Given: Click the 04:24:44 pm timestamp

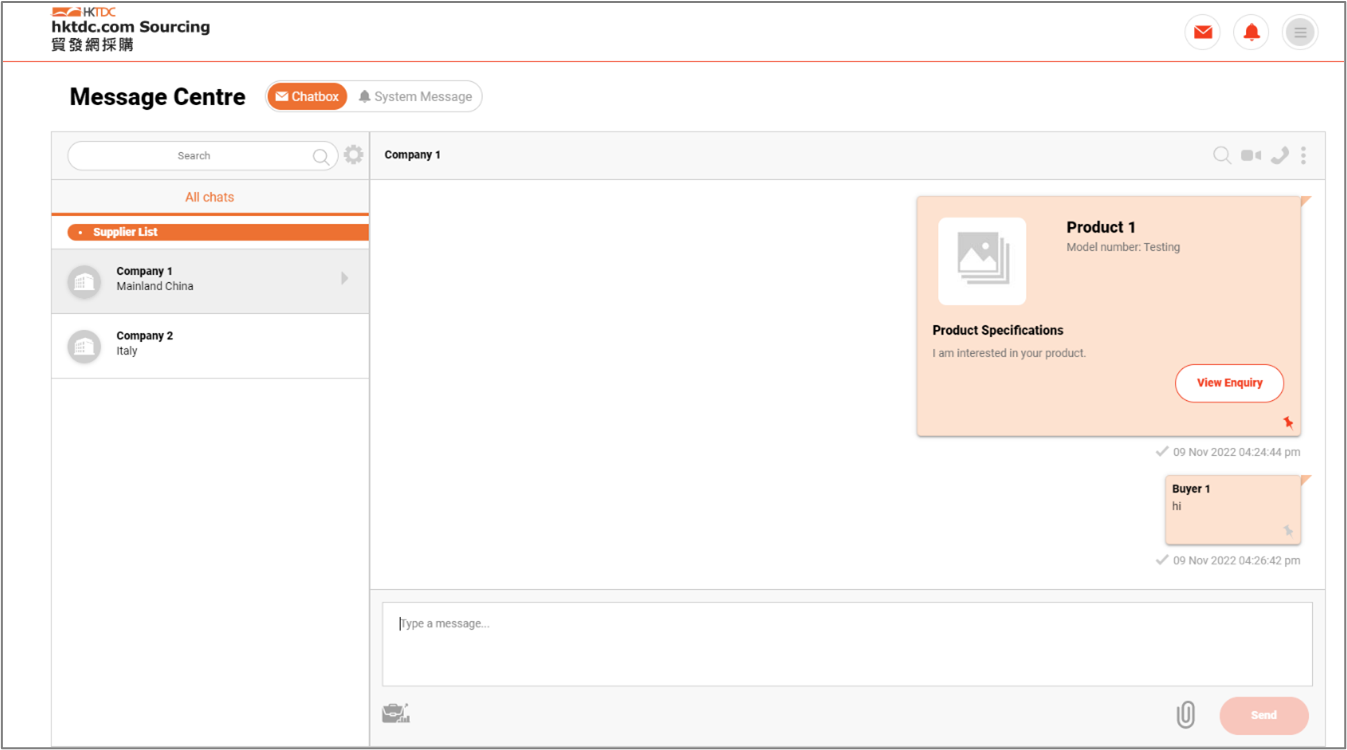Looking at the screenshot, I should coord(1237,452).
